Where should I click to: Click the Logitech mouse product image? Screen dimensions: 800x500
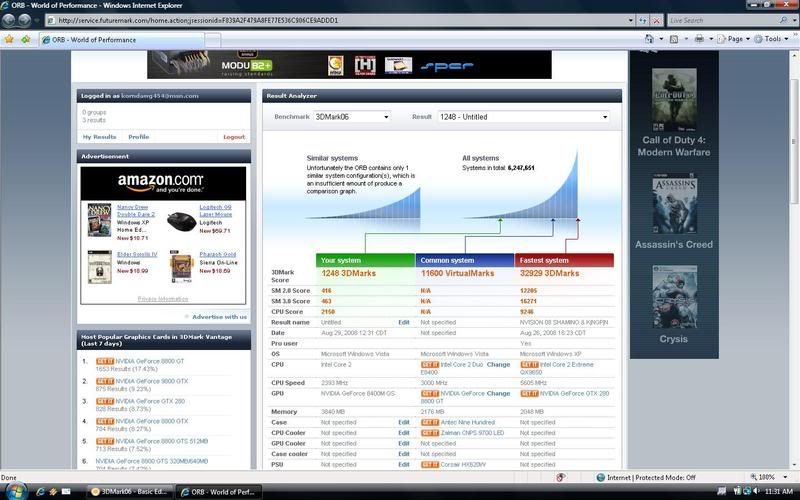click(x=182, y=221)
